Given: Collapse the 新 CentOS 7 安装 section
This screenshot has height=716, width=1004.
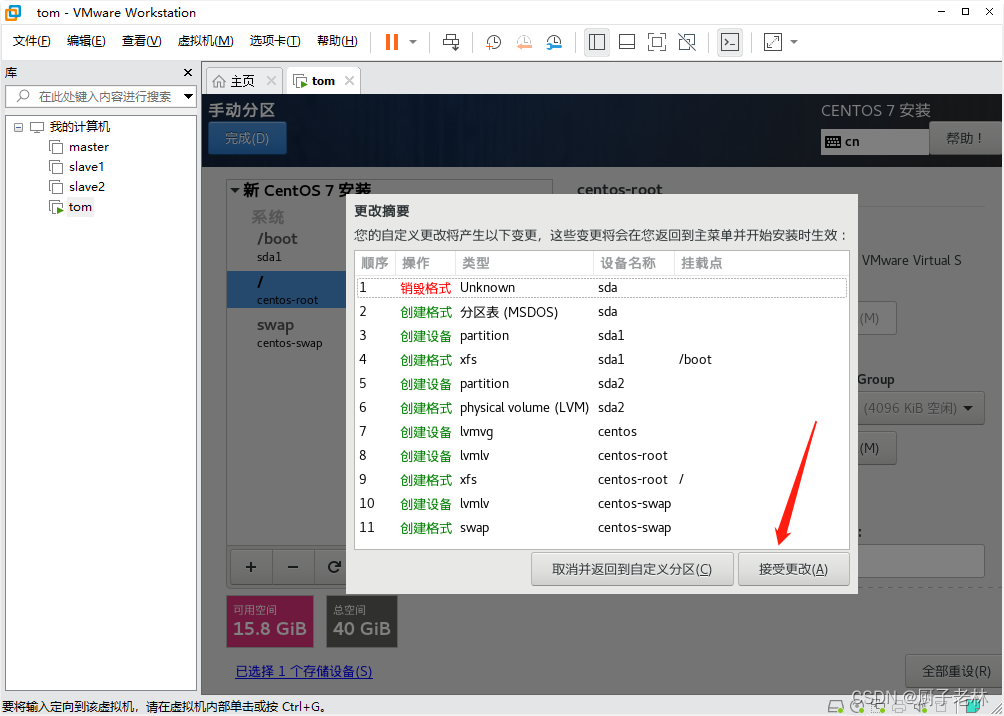Looking at the screenshot, I should coord(235,190).
